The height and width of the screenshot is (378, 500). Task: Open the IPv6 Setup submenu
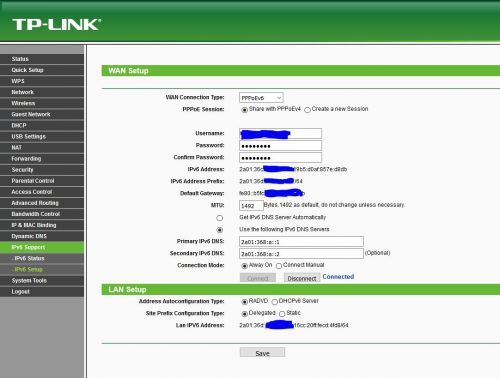tap(42, 269)
